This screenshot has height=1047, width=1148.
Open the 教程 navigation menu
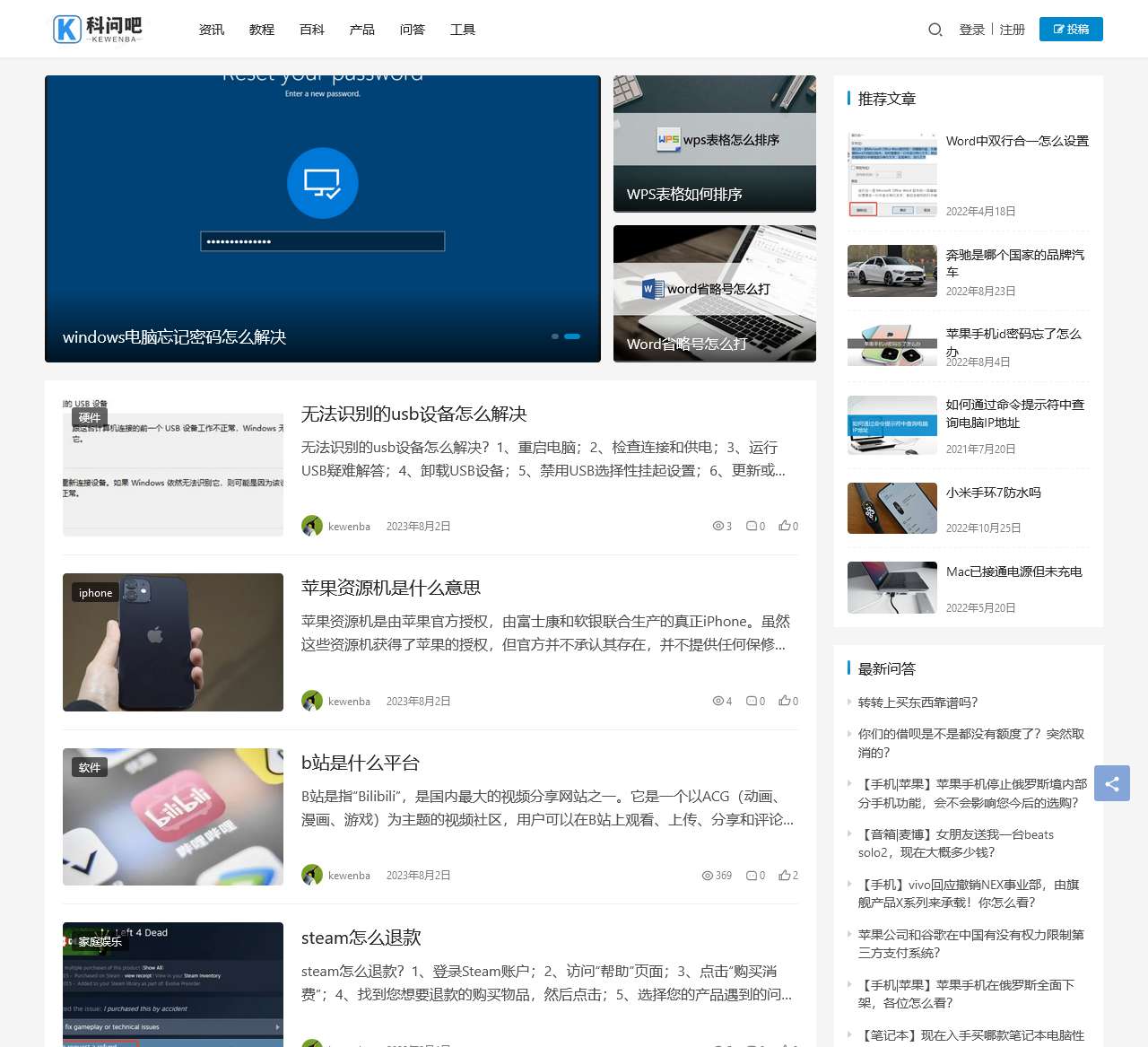coord(262,30)
